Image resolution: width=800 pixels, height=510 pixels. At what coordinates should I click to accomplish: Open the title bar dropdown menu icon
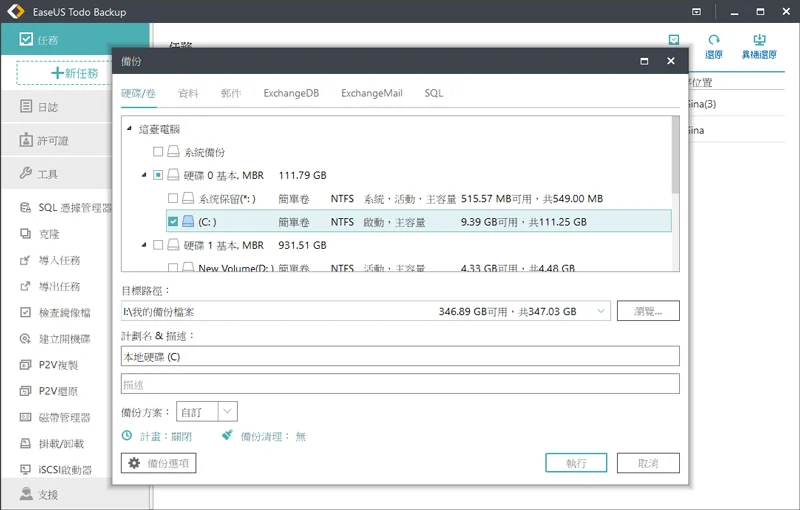point(696,11)
